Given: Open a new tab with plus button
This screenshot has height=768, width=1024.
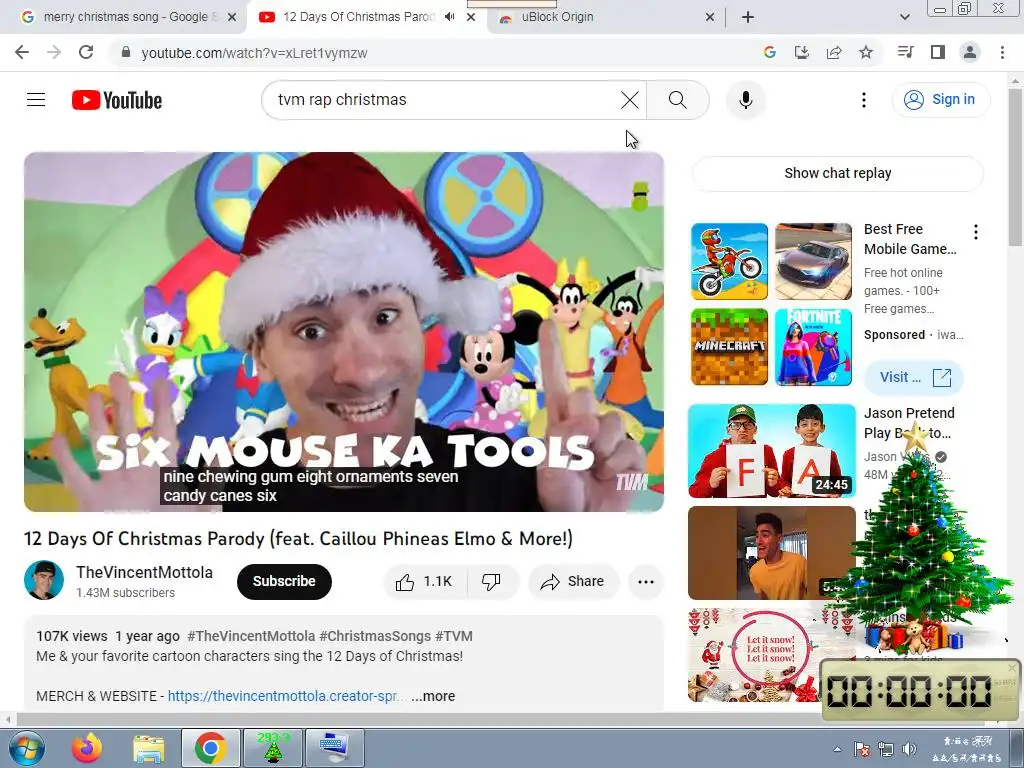Looking at the screenshot, I should [x=748, y=17].
